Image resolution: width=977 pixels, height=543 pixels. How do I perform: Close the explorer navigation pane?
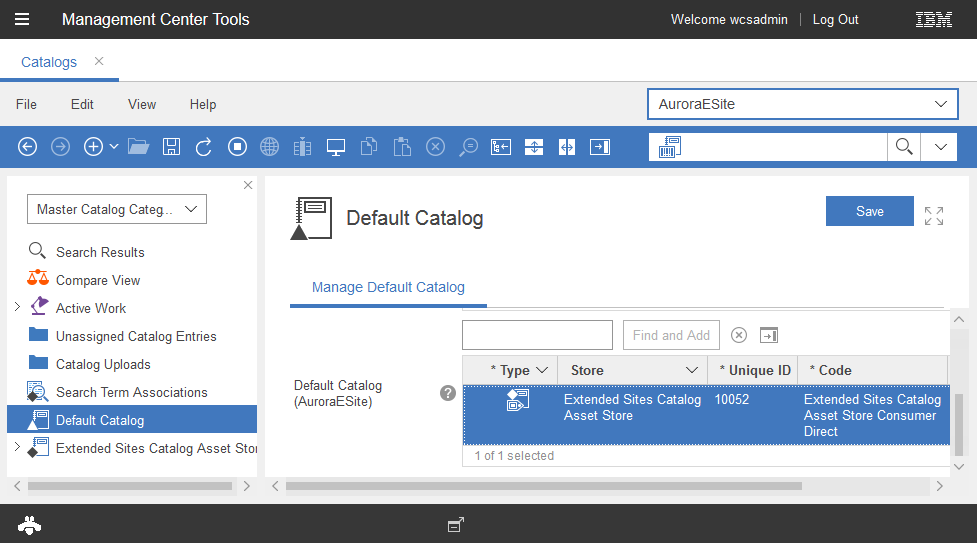pyautogui.click(x=248, y=185)
